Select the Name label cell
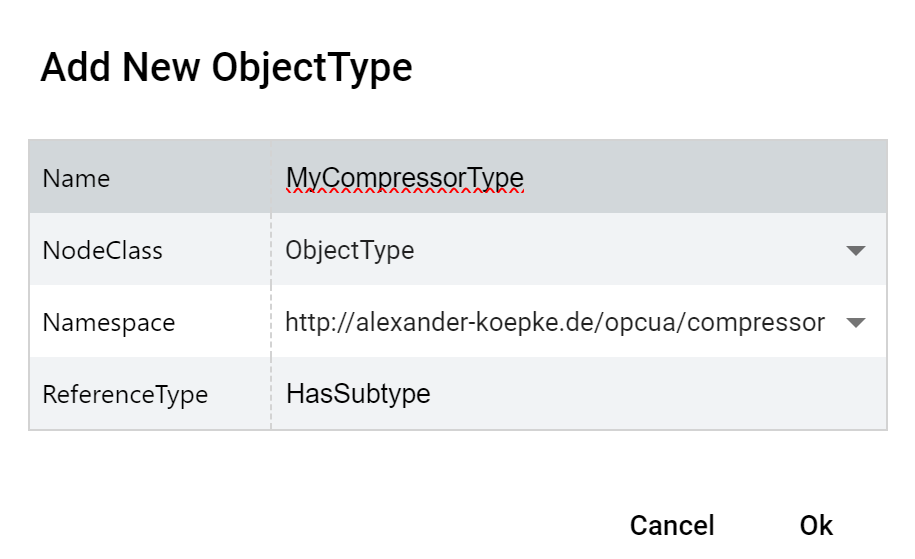 click(x=150, y=177)
